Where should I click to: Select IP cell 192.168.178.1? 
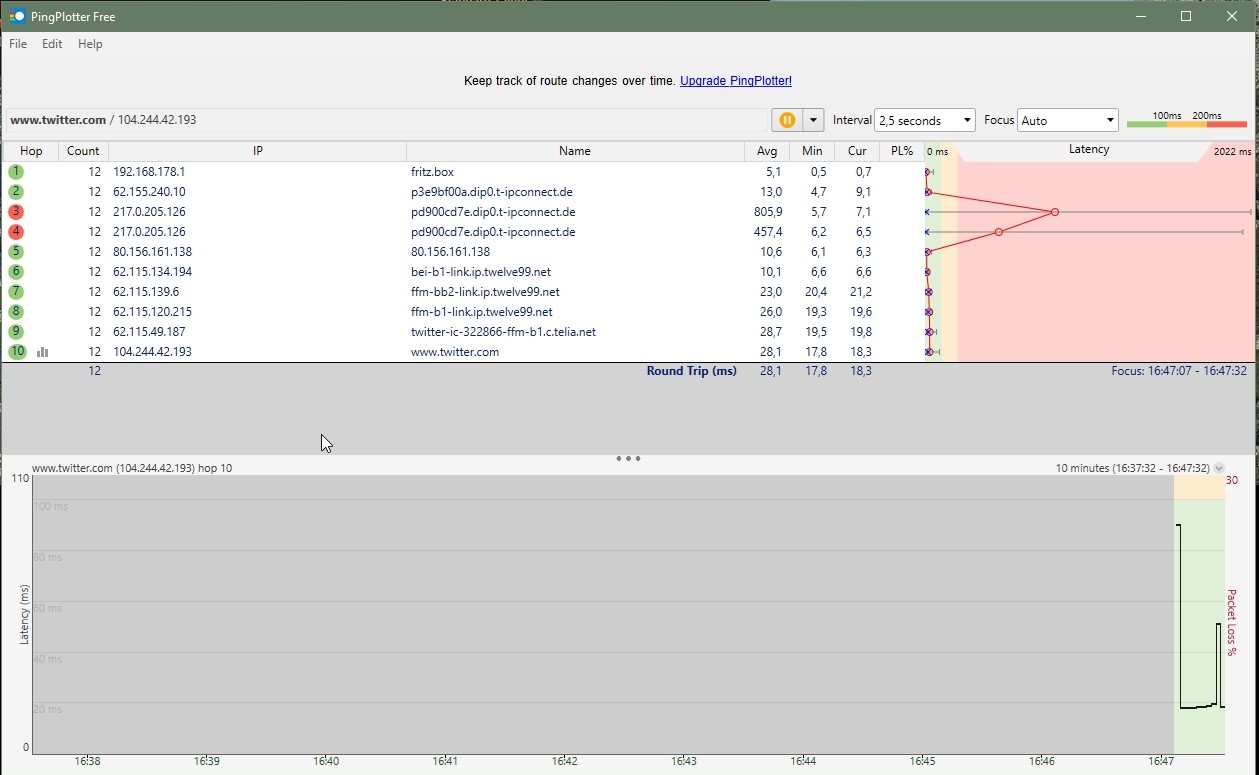pyautogui.click(x=149, y=172)
